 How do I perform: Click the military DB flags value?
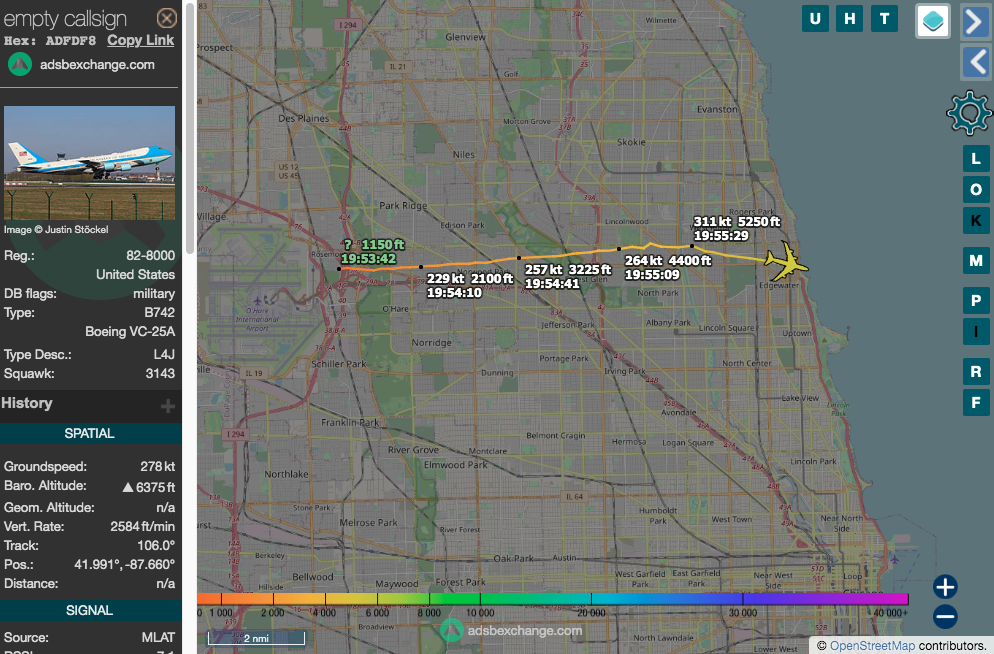(x=154, y=293)
